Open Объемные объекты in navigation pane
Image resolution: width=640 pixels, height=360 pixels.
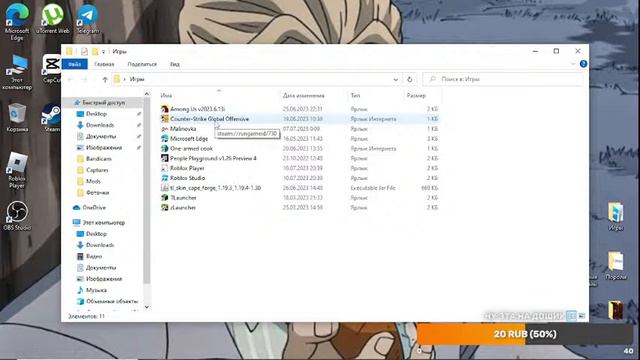tap(112, 301)
